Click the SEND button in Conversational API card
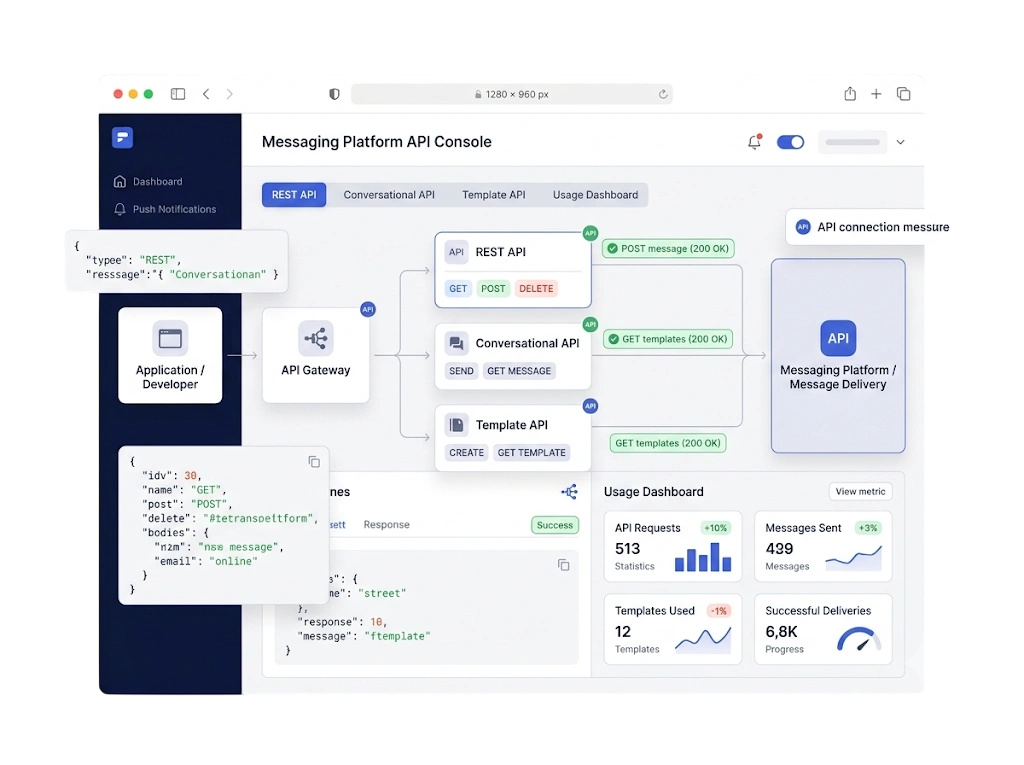Viewport: 1024px width, 765px height. tap(461, 371)
